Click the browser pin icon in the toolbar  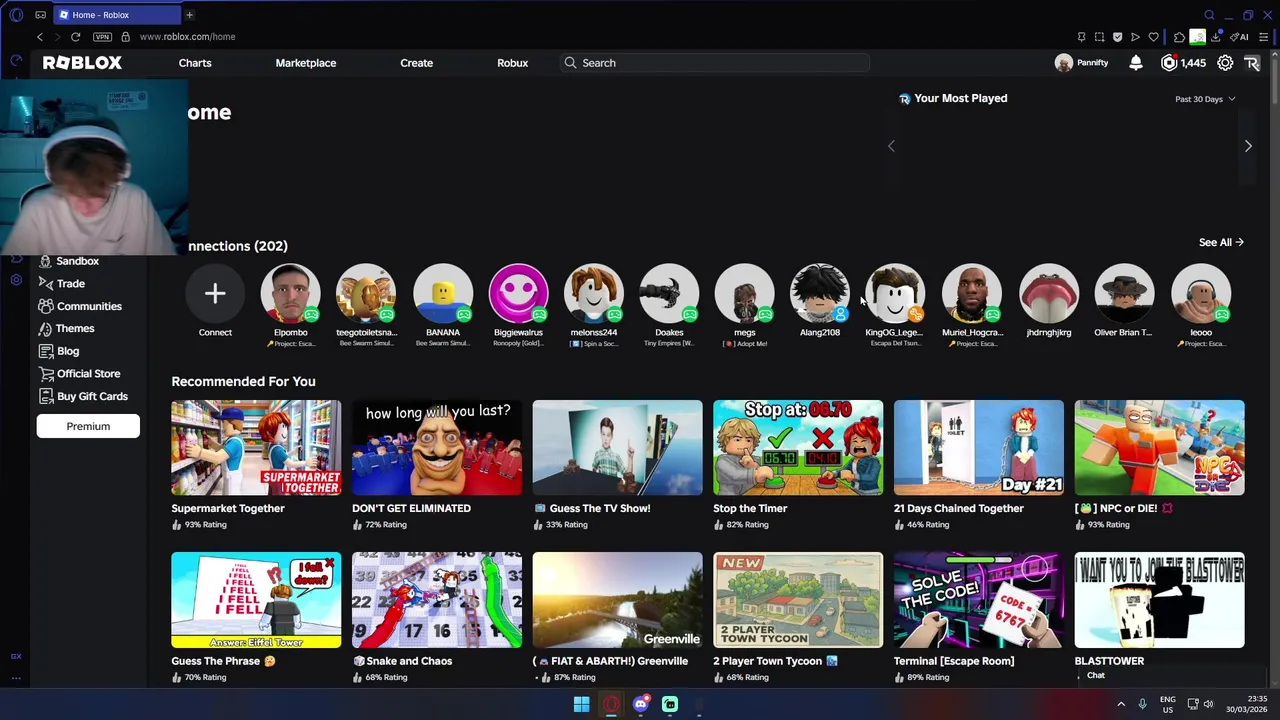1081,37
